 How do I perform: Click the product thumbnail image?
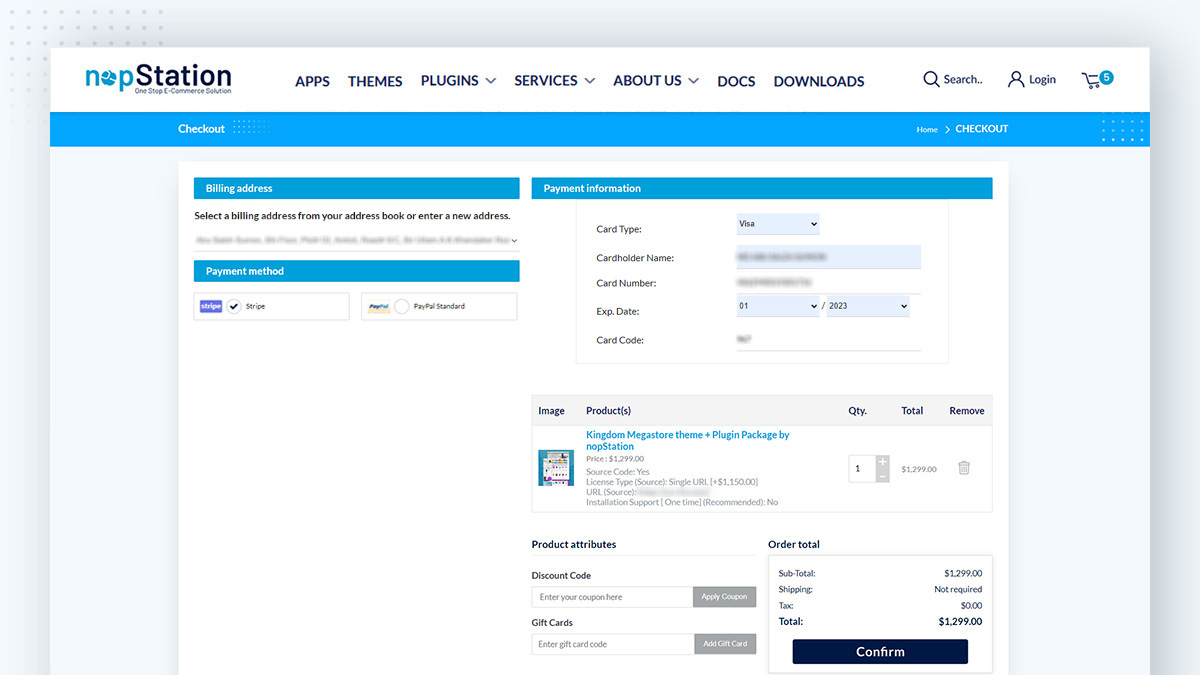tap(556, 468)
